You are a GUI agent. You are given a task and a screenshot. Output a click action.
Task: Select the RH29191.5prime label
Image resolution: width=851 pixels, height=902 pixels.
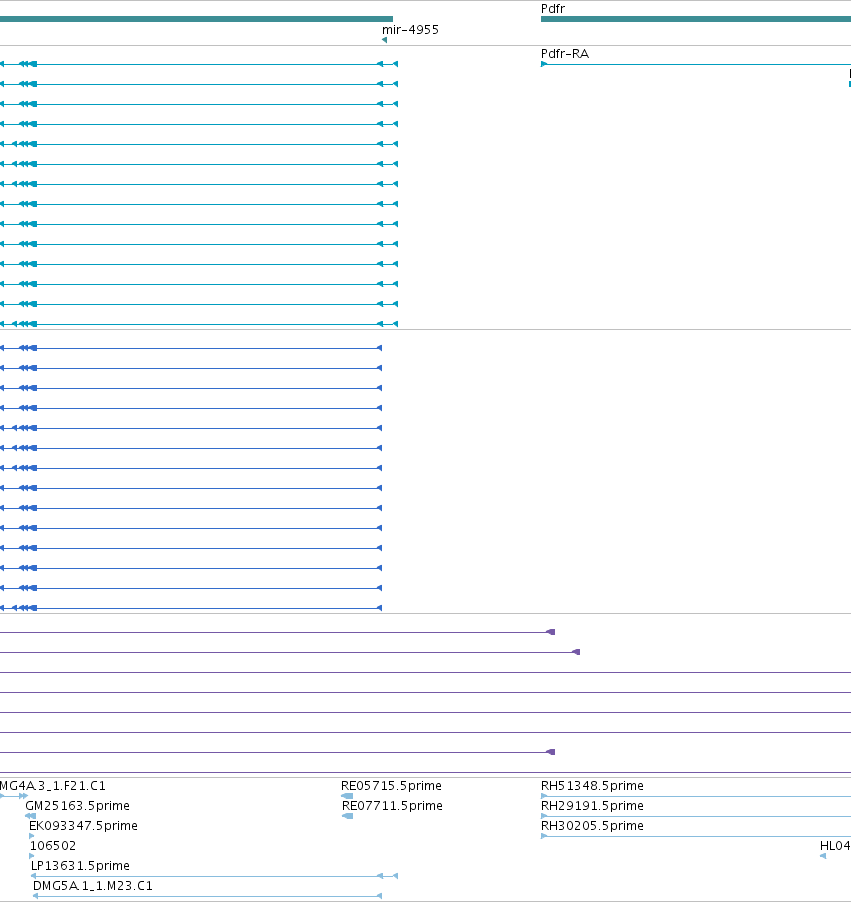click(592, 806)
